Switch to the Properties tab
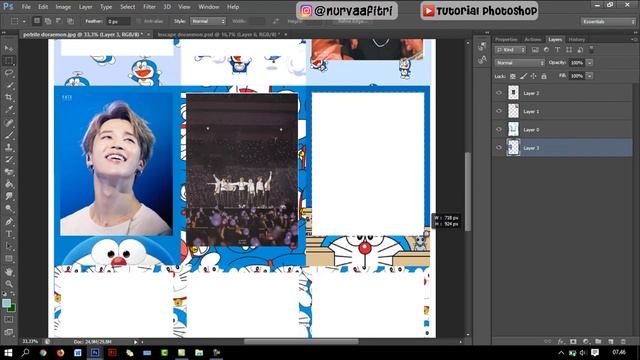 (506, 39)
